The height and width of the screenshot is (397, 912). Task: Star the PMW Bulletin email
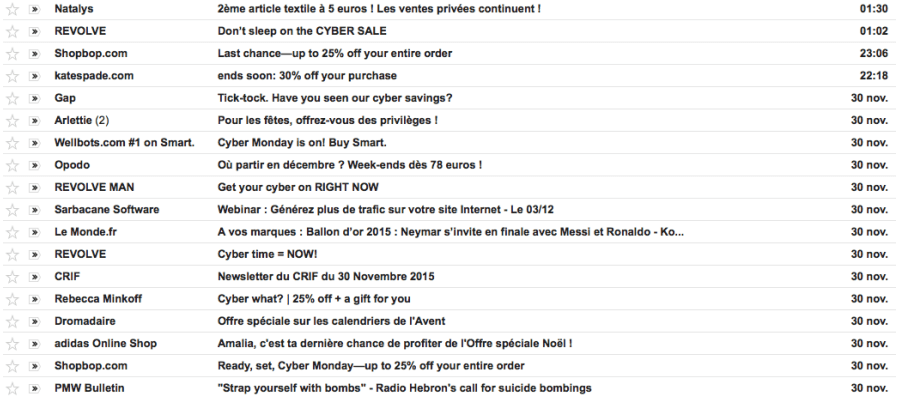(x=12, y=388)
